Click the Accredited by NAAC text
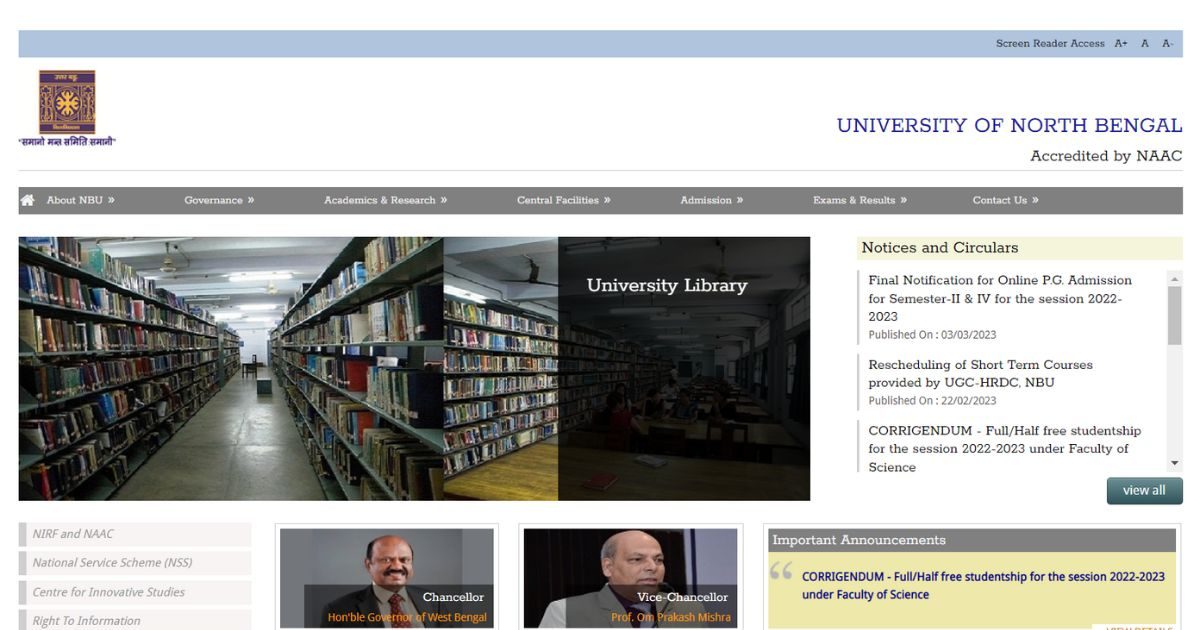Screen dimensions: 1200x630 1106,156
